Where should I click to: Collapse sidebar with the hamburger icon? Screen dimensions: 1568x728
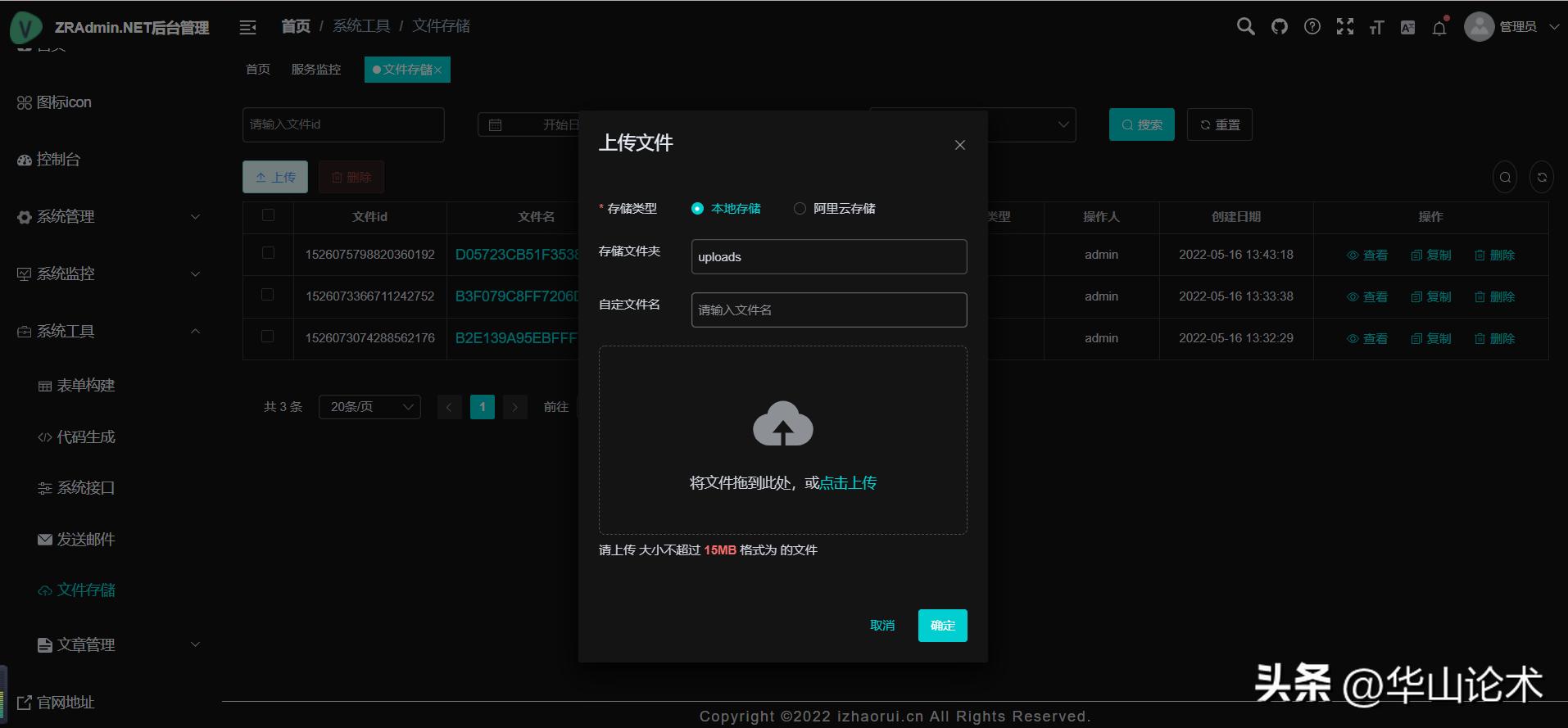(247, 27)
